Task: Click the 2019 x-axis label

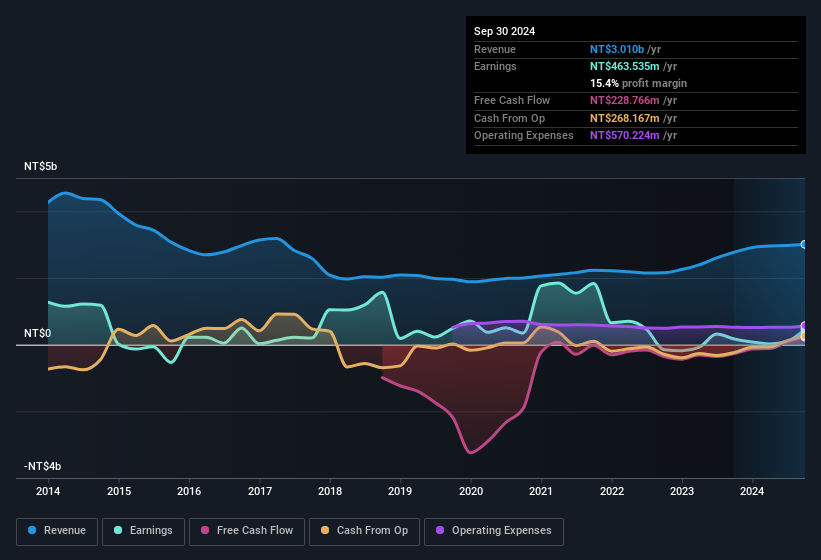Action: click(400, 491)
